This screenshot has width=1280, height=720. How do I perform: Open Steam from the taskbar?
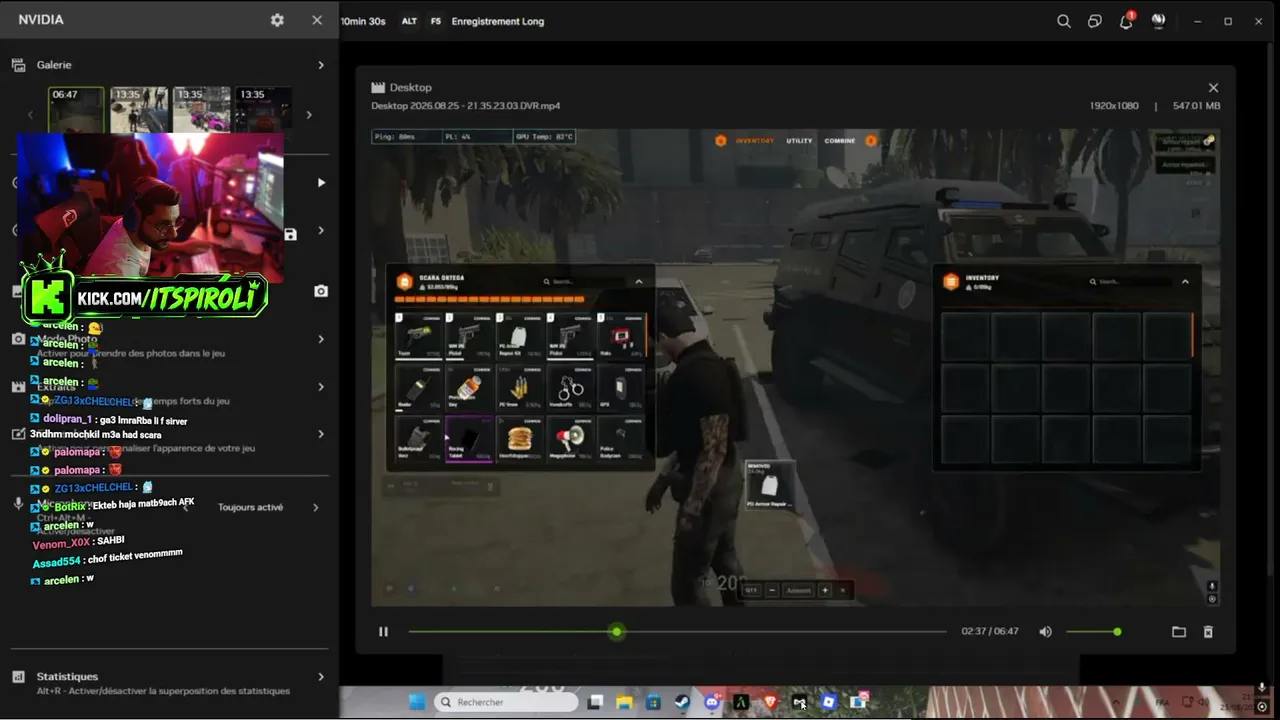point(682,702)
